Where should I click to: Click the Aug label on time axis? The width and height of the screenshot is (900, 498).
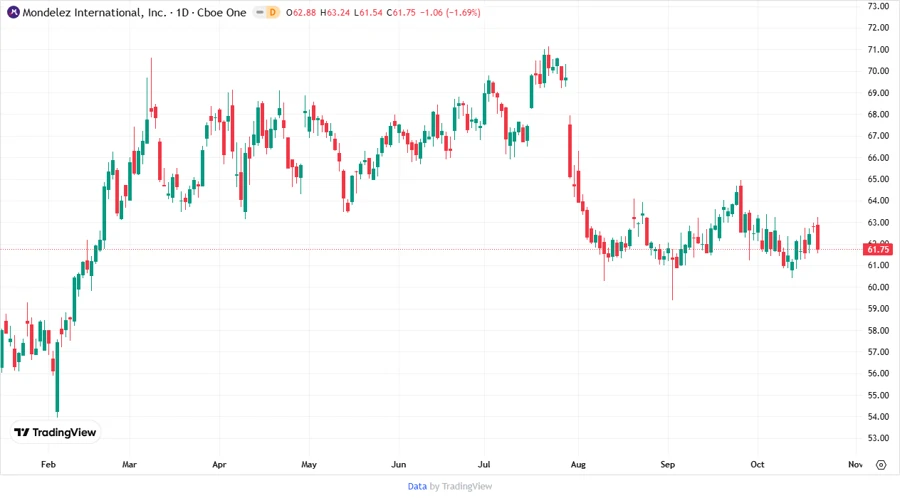(x=578, y=464)
